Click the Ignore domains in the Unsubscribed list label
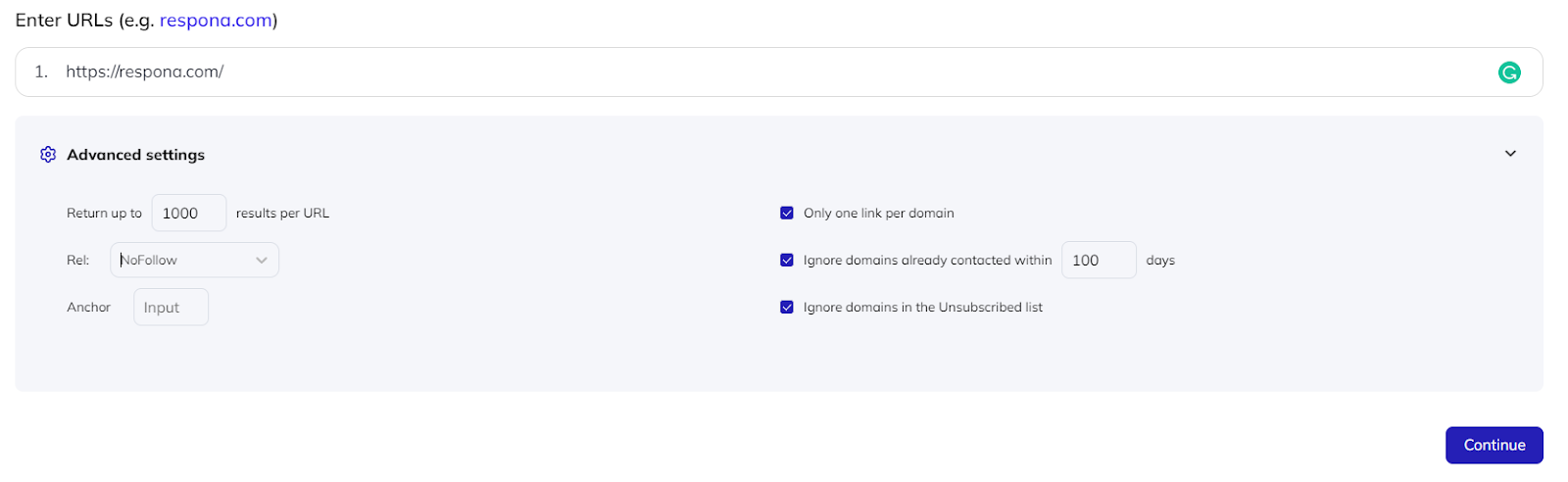This screenshot has height=482, width=1568. coord(922,307)
